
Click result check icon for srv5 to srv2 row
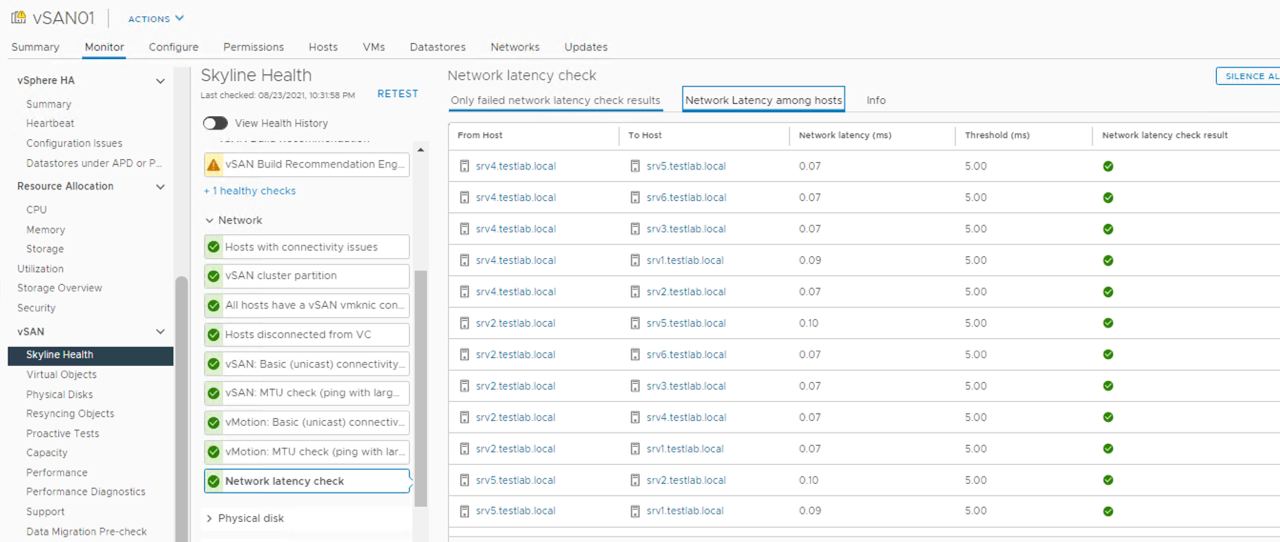1108,480
